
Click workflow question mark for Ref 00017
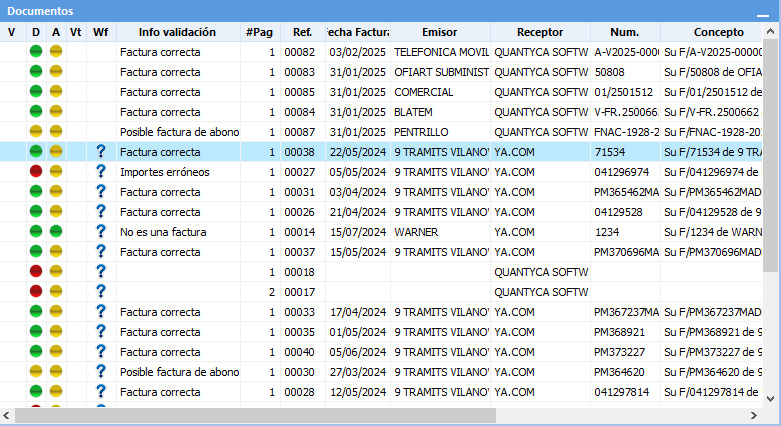coord(101,291)
